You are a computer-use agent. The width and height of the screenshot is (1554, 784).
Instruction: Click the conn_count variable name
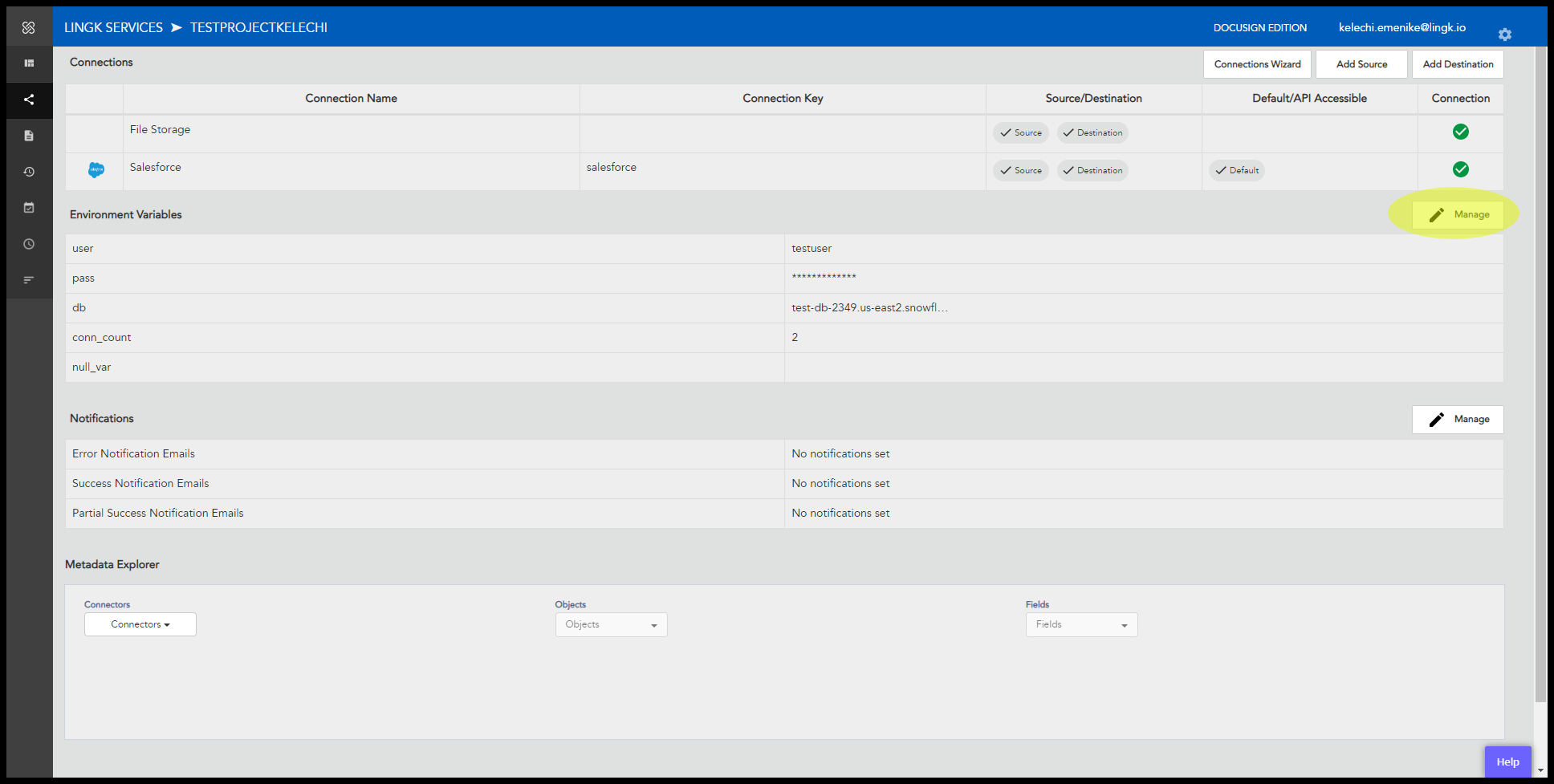tap(102, 337)
